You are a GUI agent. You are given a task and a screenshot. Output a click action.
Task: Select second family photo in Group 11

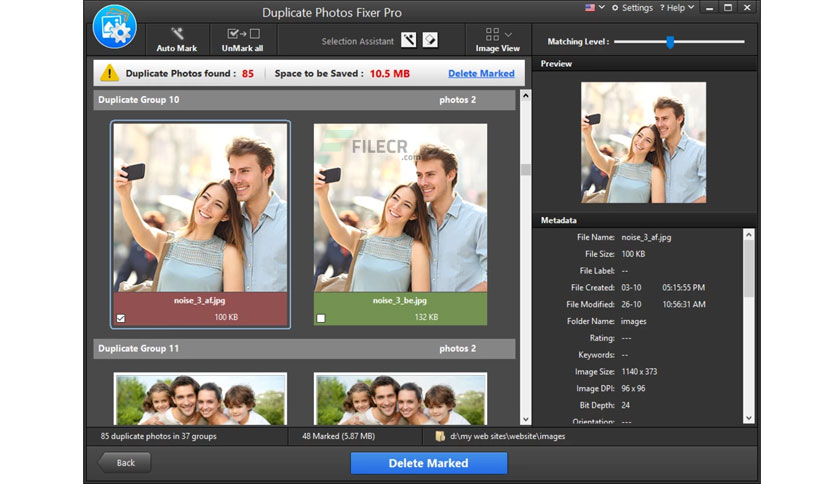click(x=400, y=399)
